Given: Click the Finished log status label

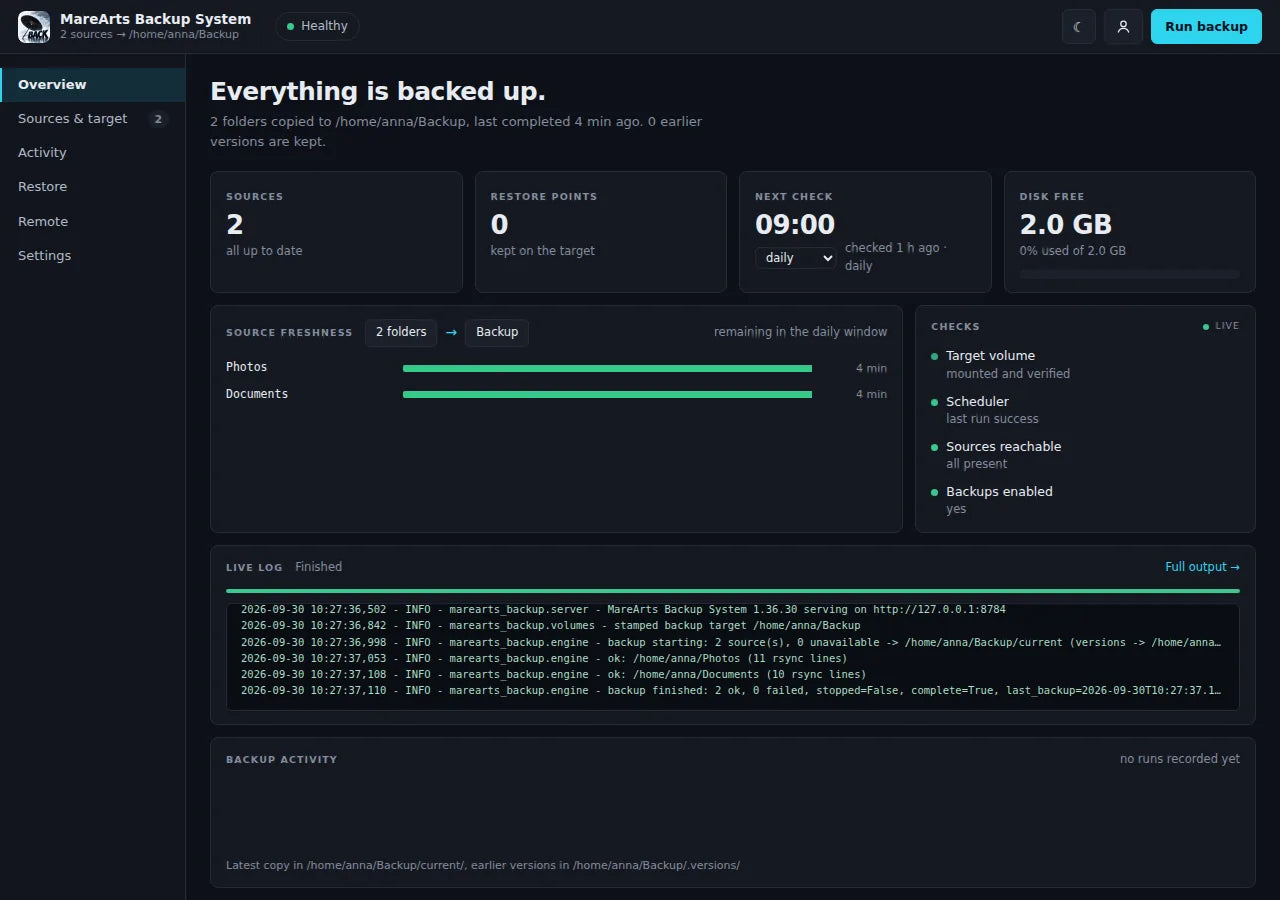Looking at the screenshot, I should [318, 567].
